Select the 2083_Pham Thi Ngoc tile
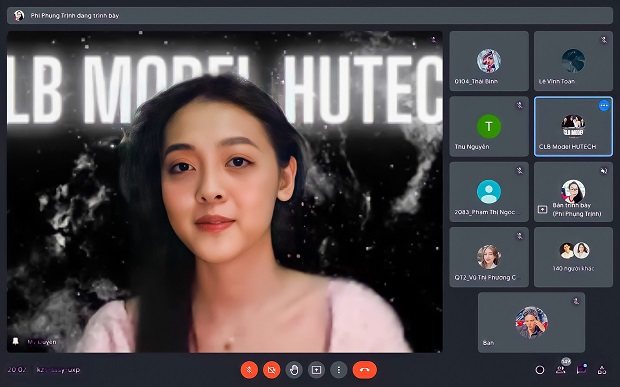This screenshot has height=387, width=620. (489, 192)
